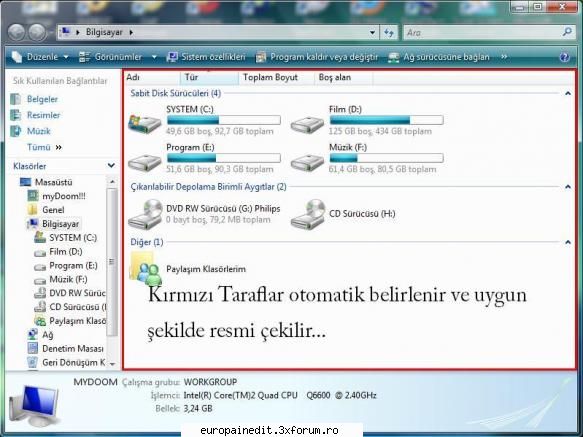Viewport: 583px width, 437px height.
Task: Click the folder tree scrollbar down arrow
Action: [x=112, y=364]
